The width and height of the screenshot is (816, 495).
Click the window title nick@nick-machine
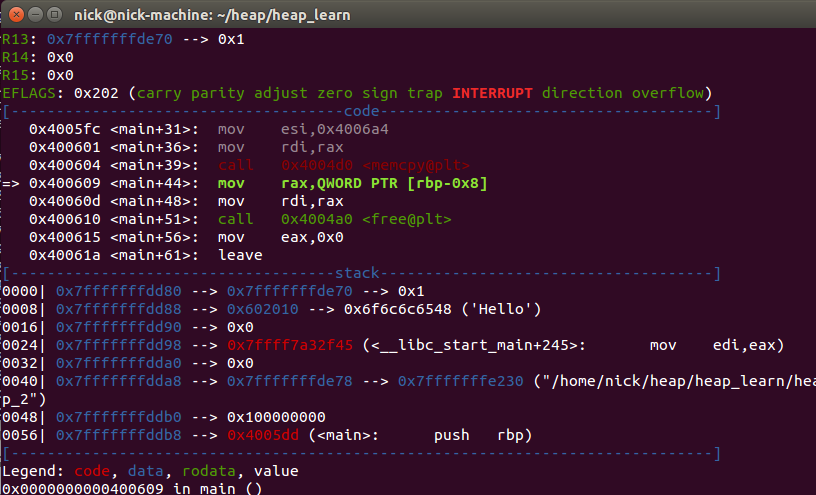click(x=212, y=15)
